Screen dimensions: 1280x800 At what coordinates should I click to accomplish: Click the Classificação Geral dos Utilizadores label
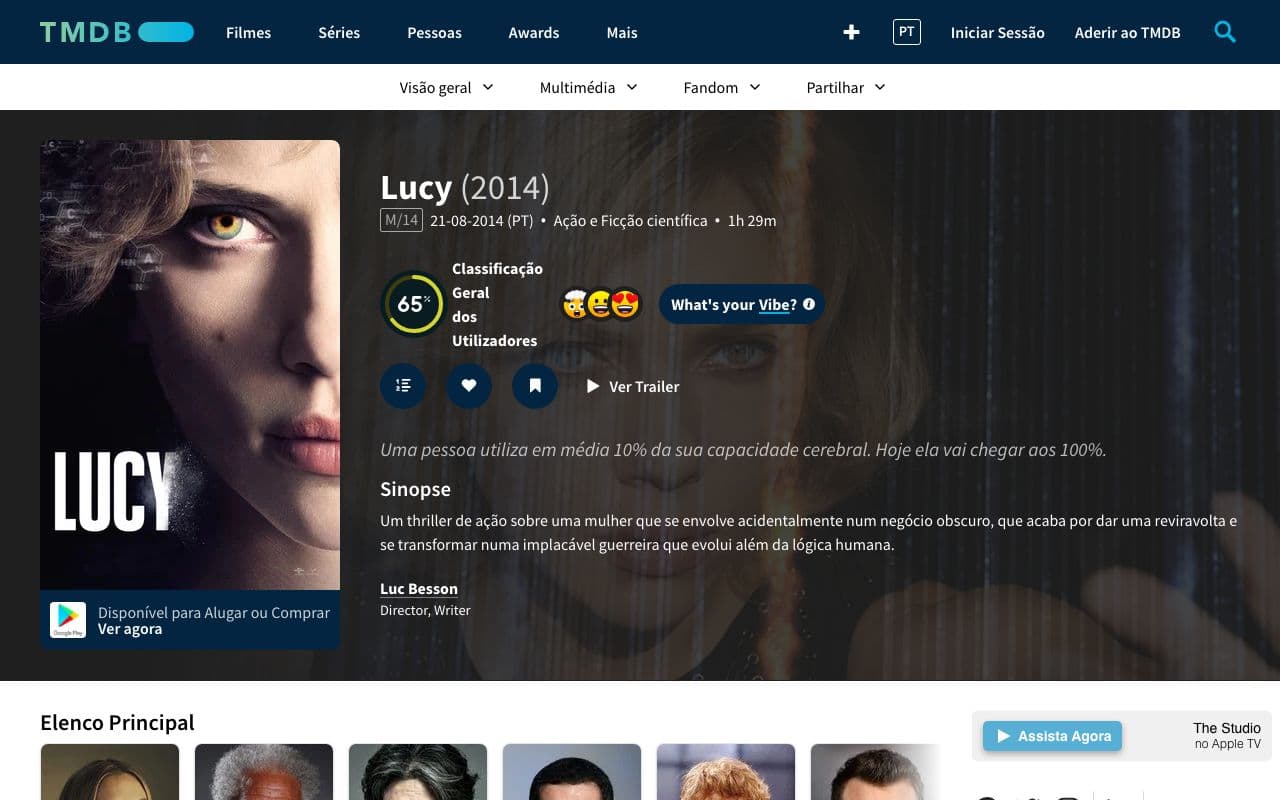pos(497,304)
